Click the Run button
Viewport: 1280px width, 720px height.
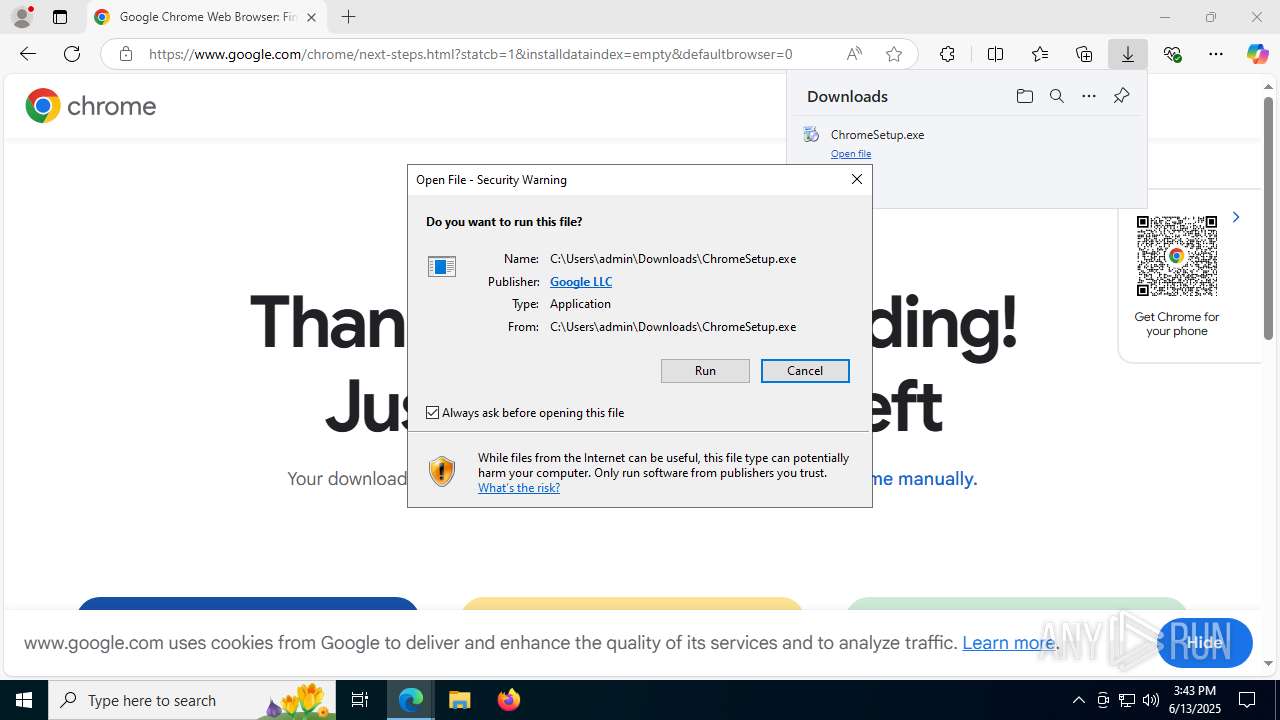click(x=705, y=371)
